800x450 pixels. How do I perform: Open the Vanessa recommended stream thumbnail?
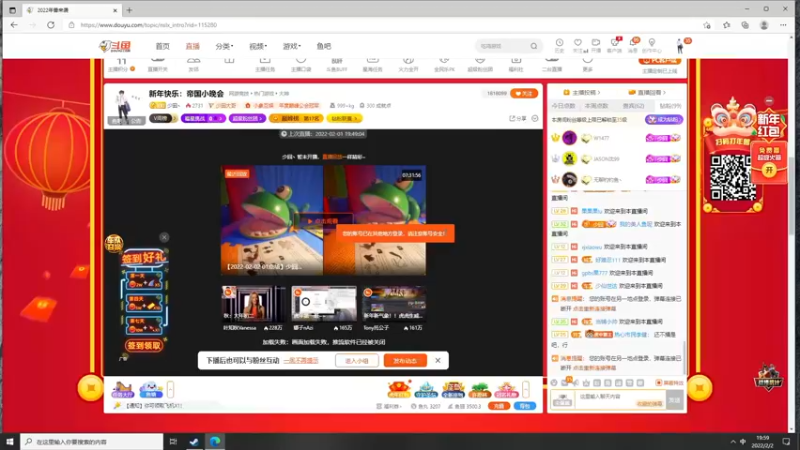(254, 303)
